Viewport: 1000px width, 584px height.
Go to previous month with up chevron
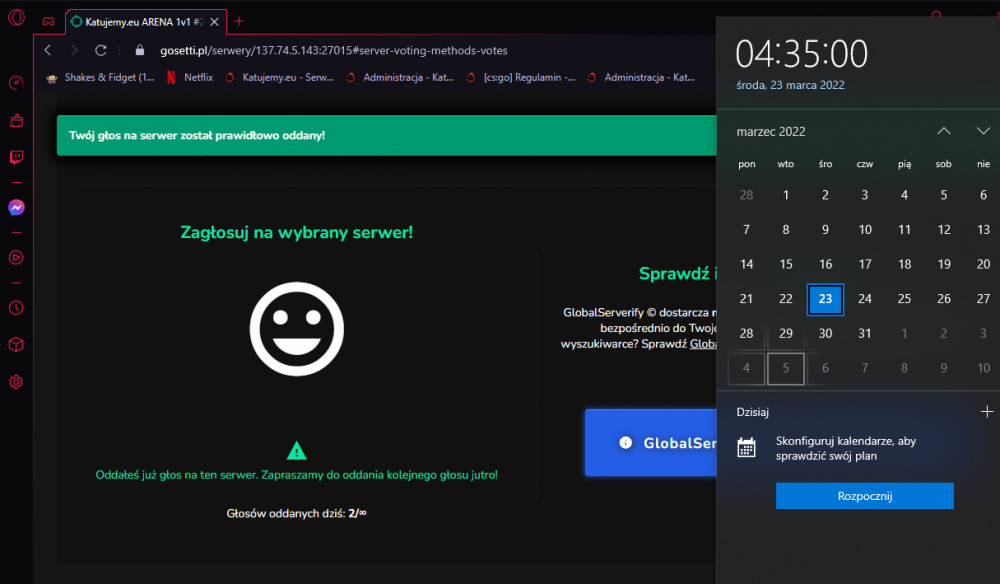tap(944, 131)
